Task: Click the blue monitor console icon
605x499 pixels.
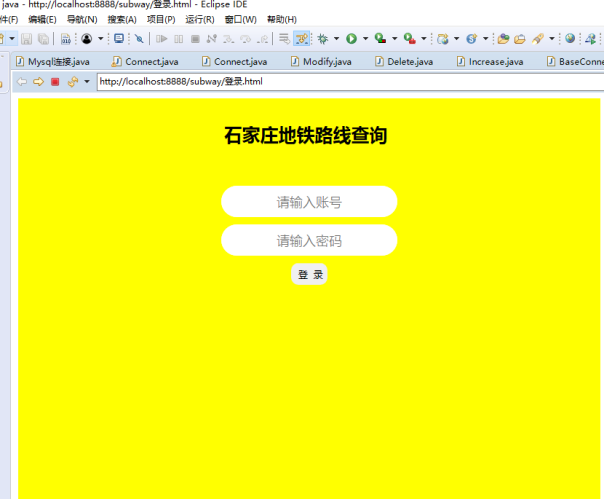Action: (119, 39)
